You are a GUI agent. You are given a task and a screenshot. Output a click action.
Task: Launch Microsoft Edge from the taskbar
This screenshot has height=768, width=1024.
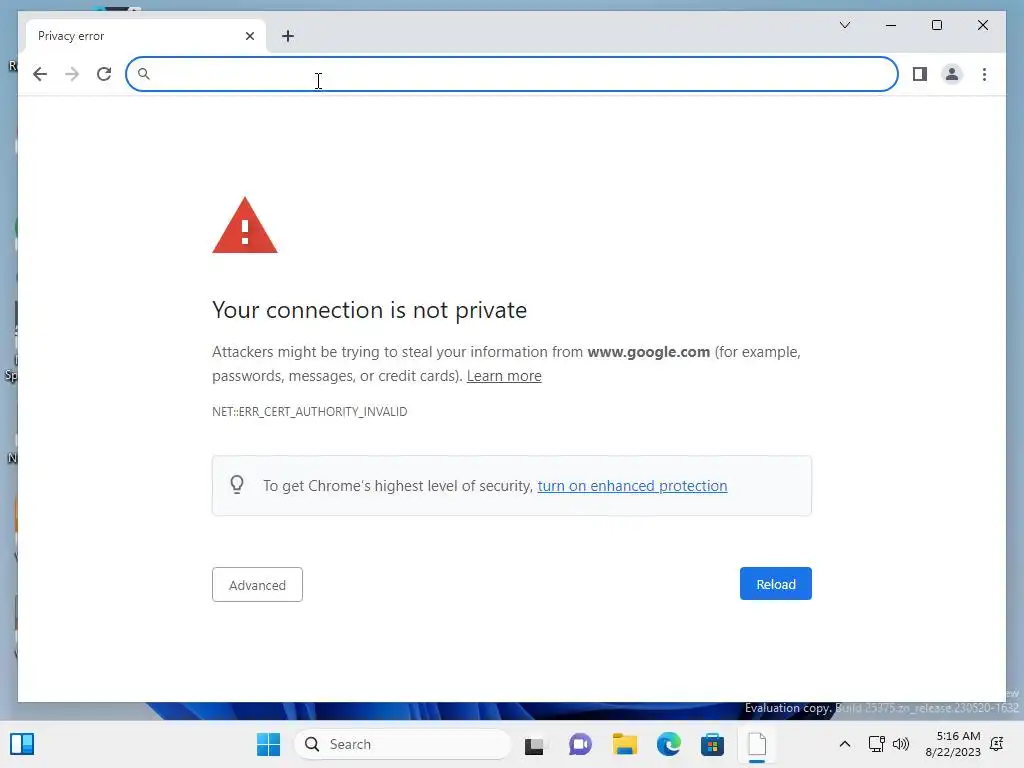pyautogui.click(x=669, y=744)
